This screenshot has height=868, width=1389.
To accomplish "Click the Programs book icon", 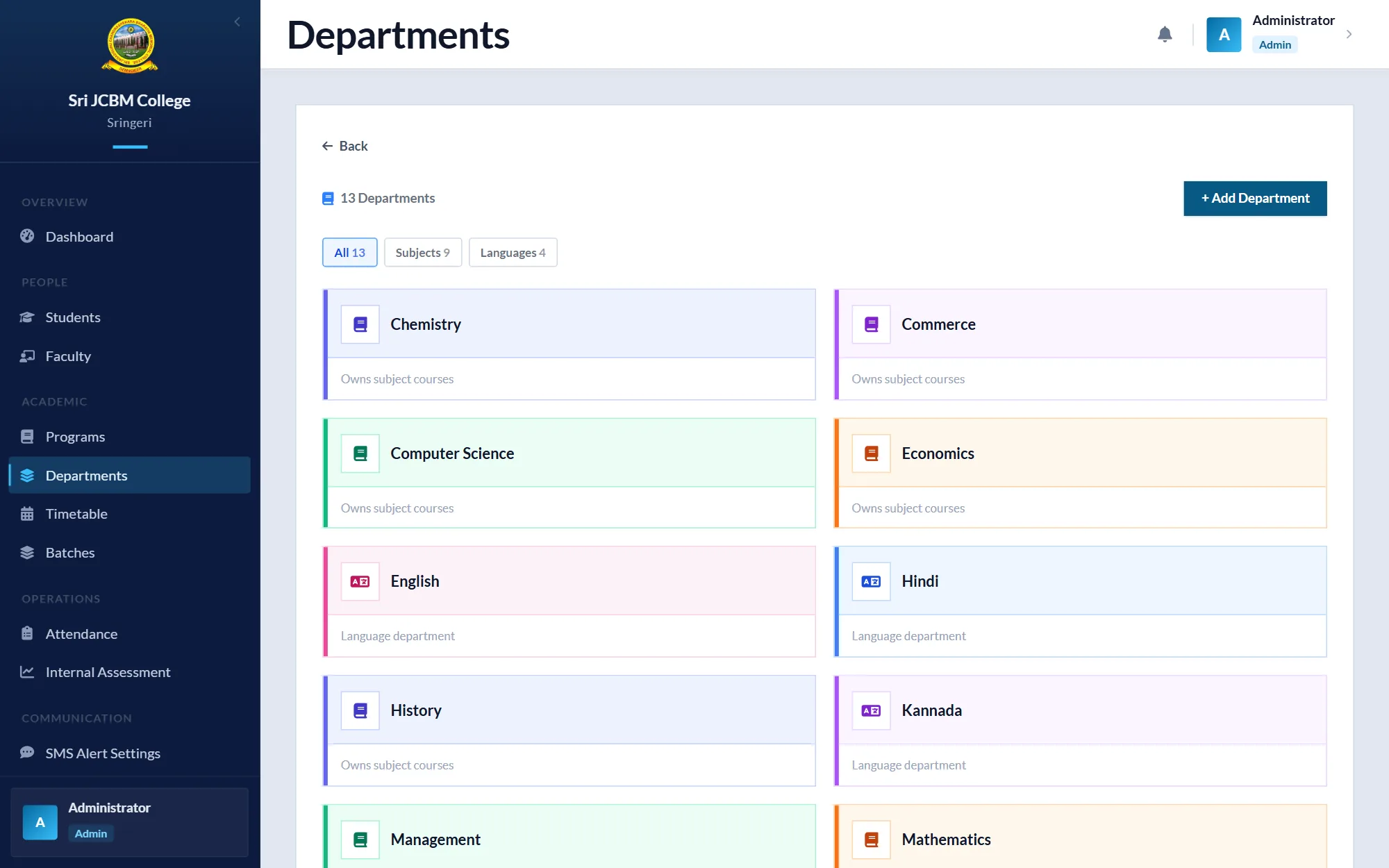I will (27, 437).
